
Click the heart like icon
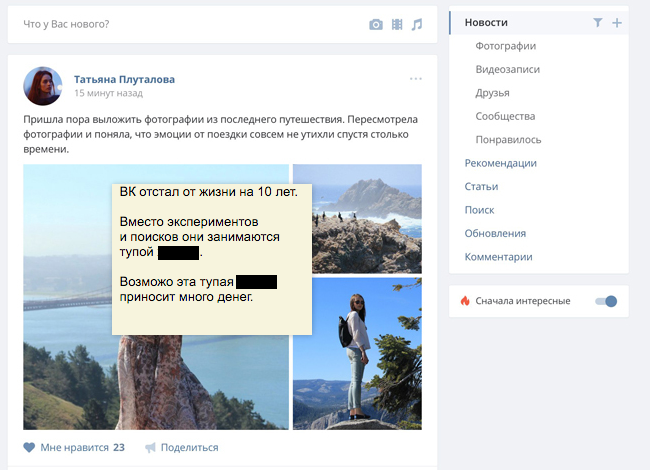(x=29, y=447)
